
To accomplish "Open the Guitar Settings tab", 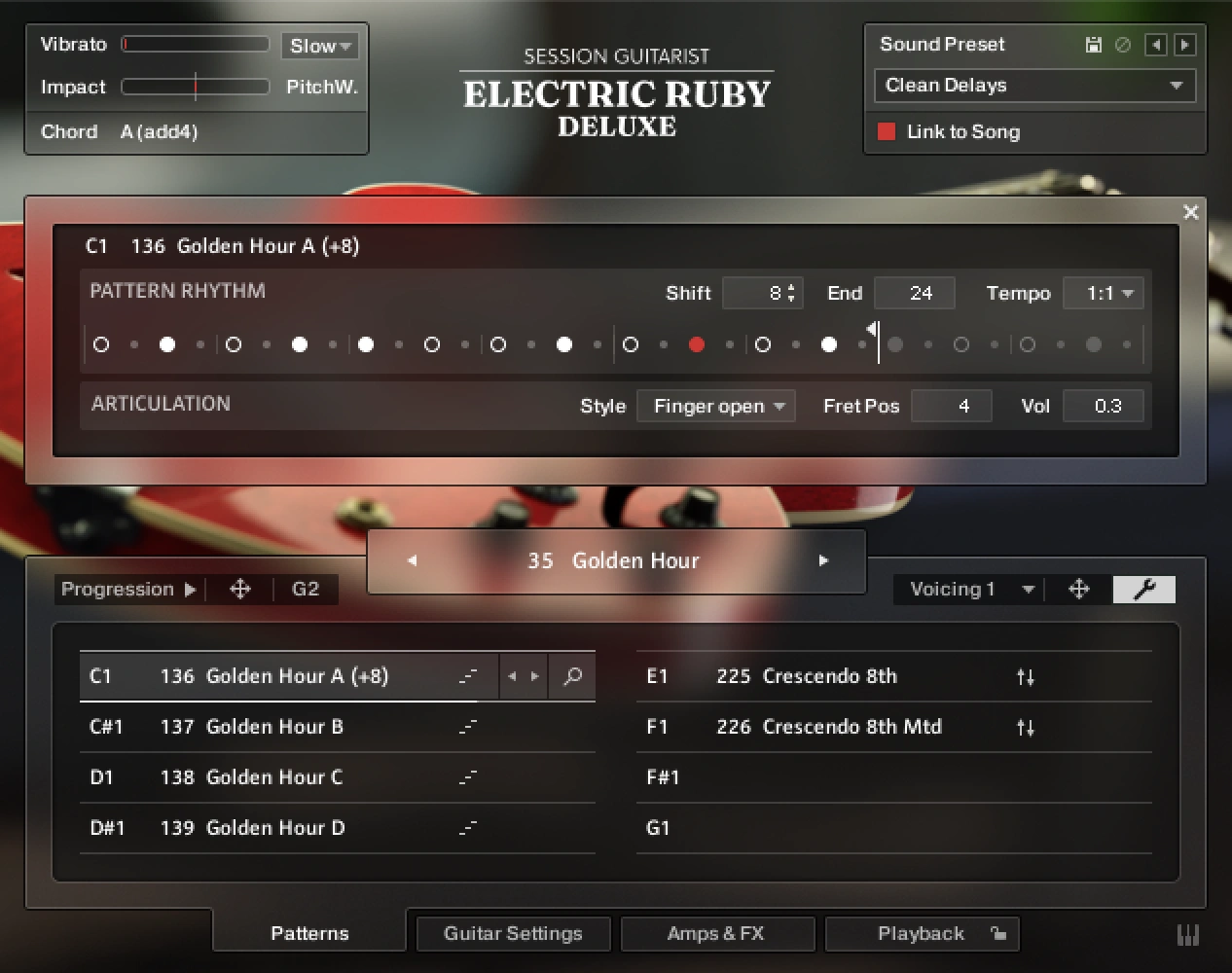I will [x=513, y=933].
